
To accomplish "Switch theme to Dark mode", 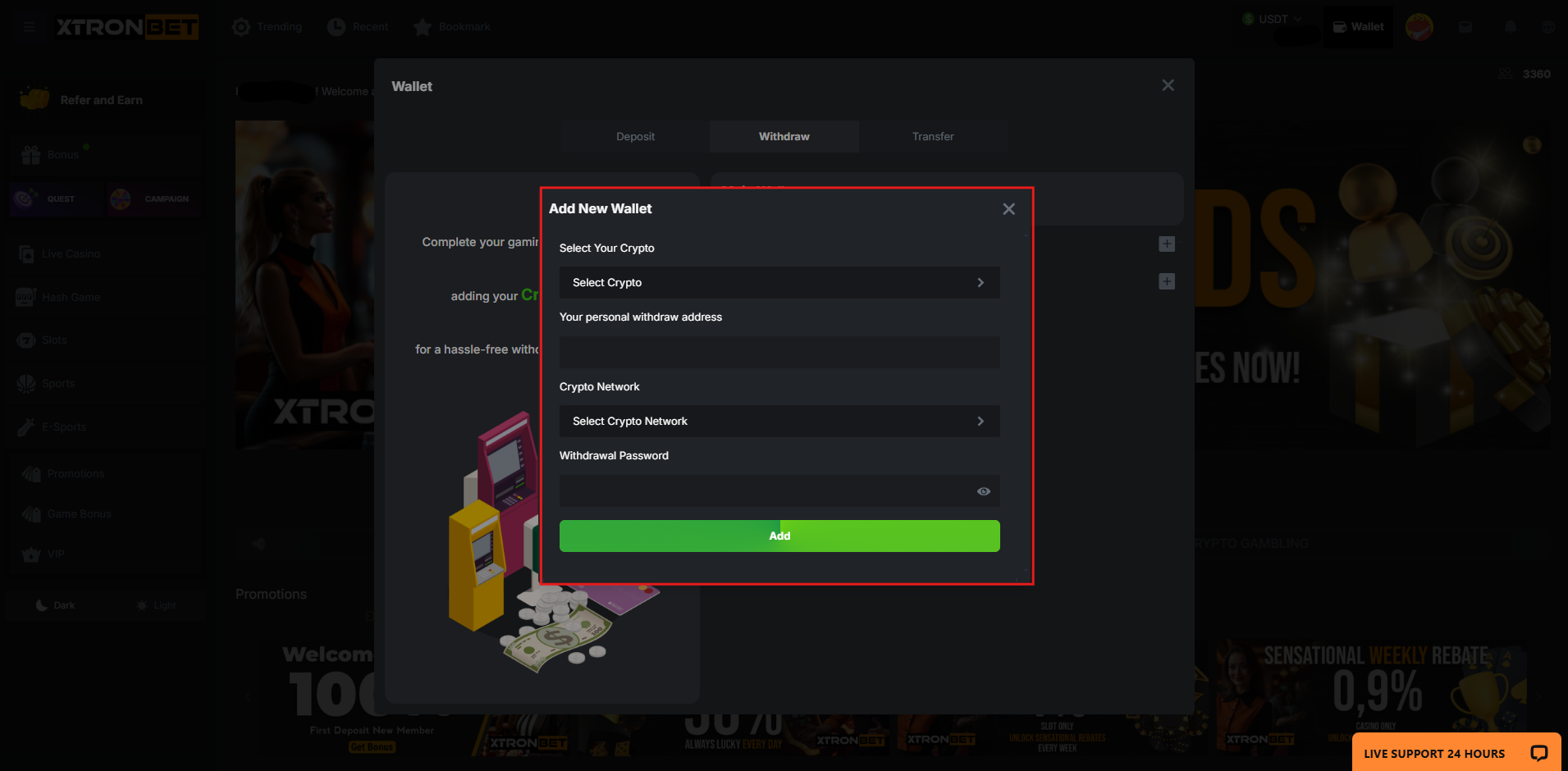I will (55, 605).
